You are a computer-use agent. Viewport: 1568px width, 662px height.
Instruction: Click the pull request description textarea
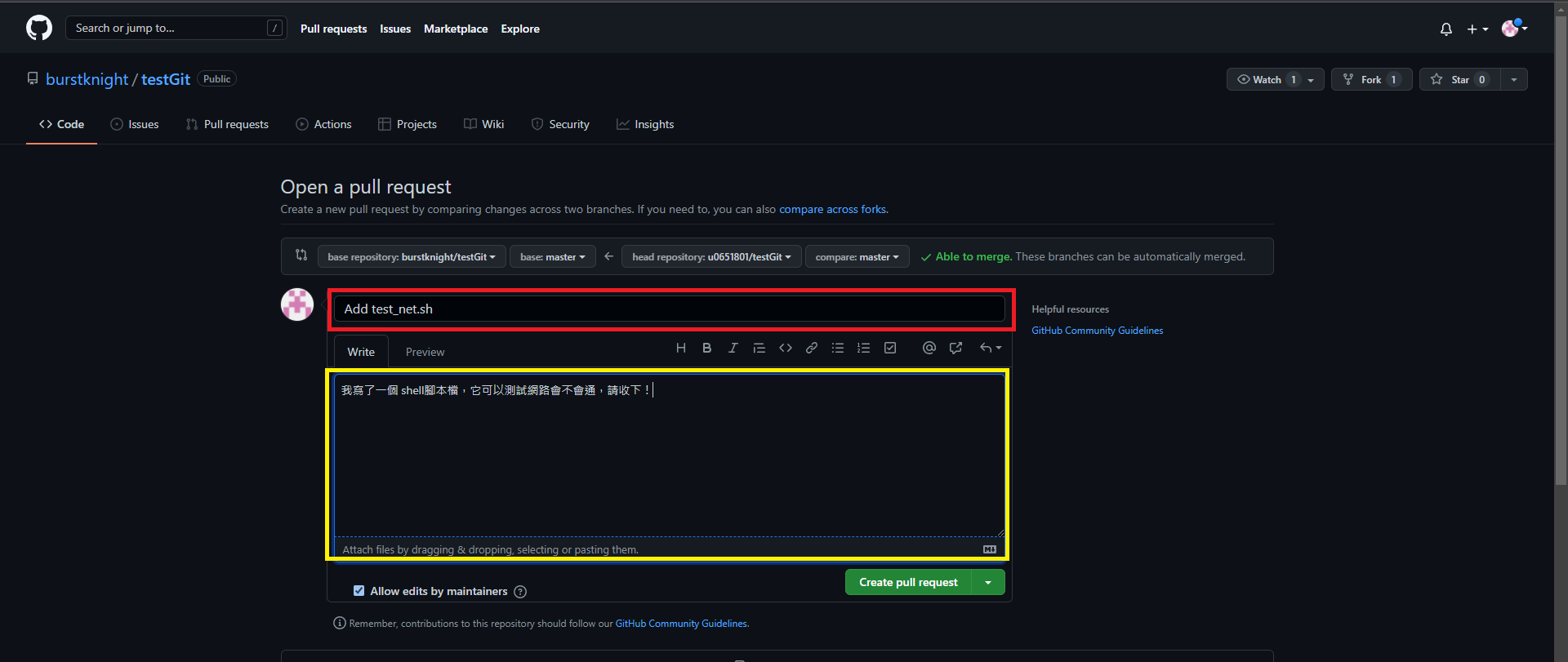pyautogui.click(x=670, y=455)
